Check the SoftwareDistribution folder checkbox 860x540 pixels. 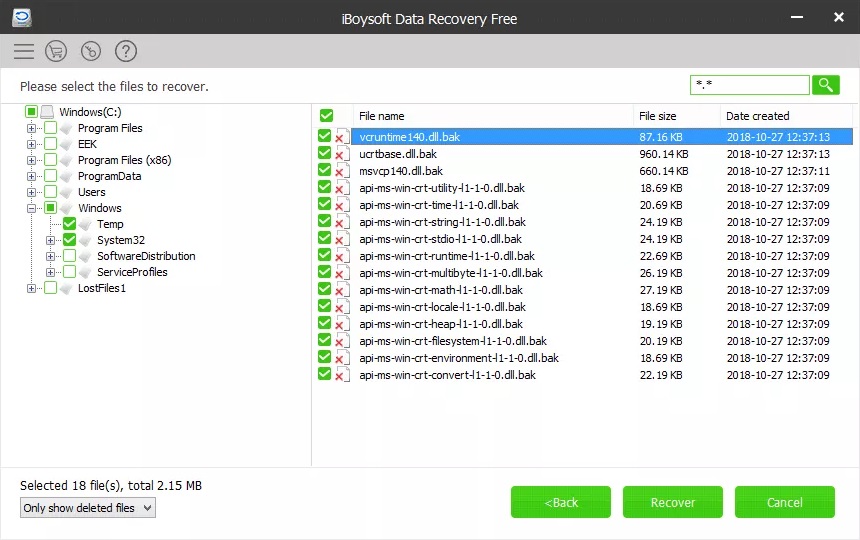pyautogui.click(x=70, y=255)
